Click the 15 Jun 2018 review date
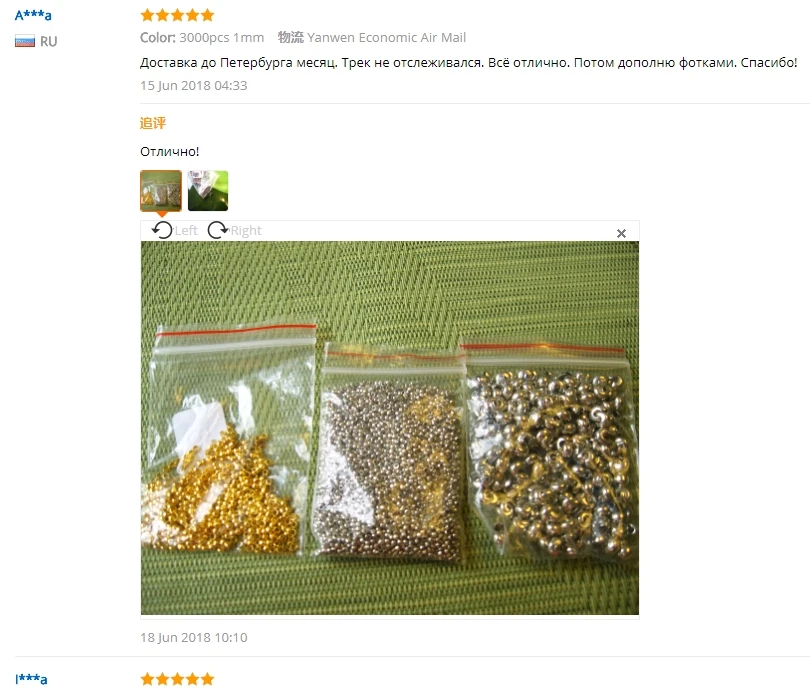810x693 pixels. tap(194, 85)
